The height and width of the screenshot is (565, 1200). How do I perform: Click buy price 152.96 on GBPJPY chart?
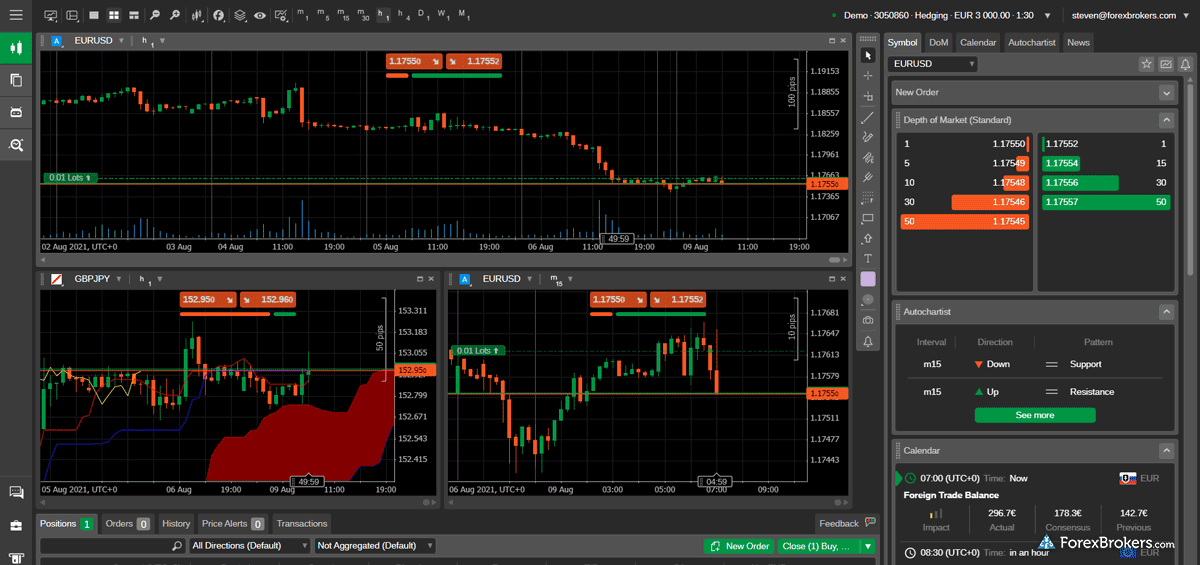(267, 299)
